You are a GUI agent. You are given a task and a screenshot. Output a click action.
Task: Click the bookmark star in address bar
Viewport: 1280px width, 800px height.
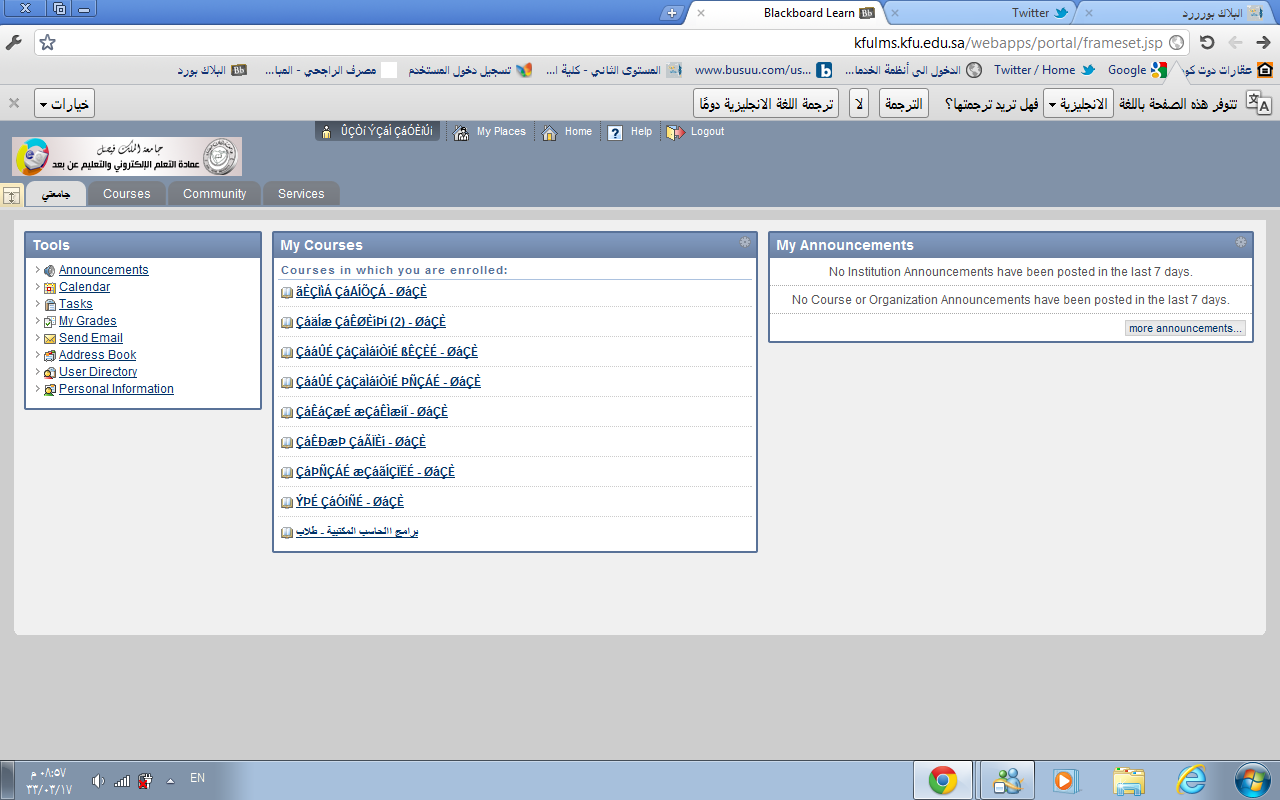[x=47, y=43]
